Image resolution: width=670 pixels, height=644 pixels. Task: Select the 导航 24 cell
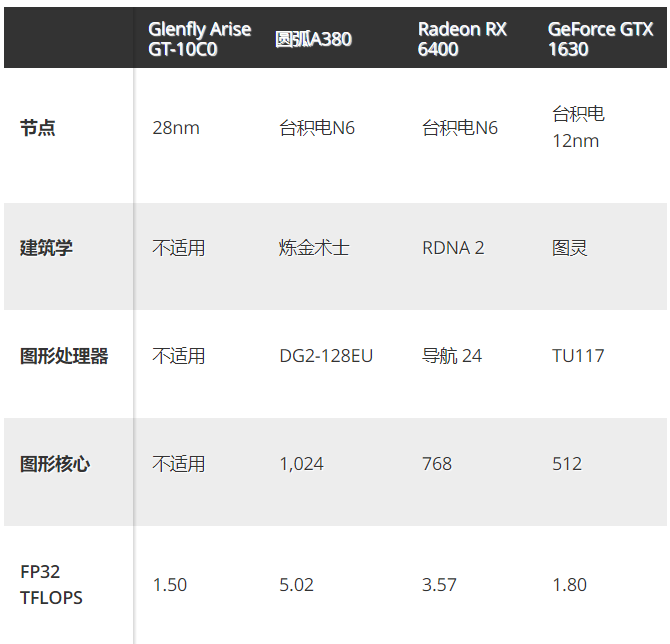[x=452, y=356]
